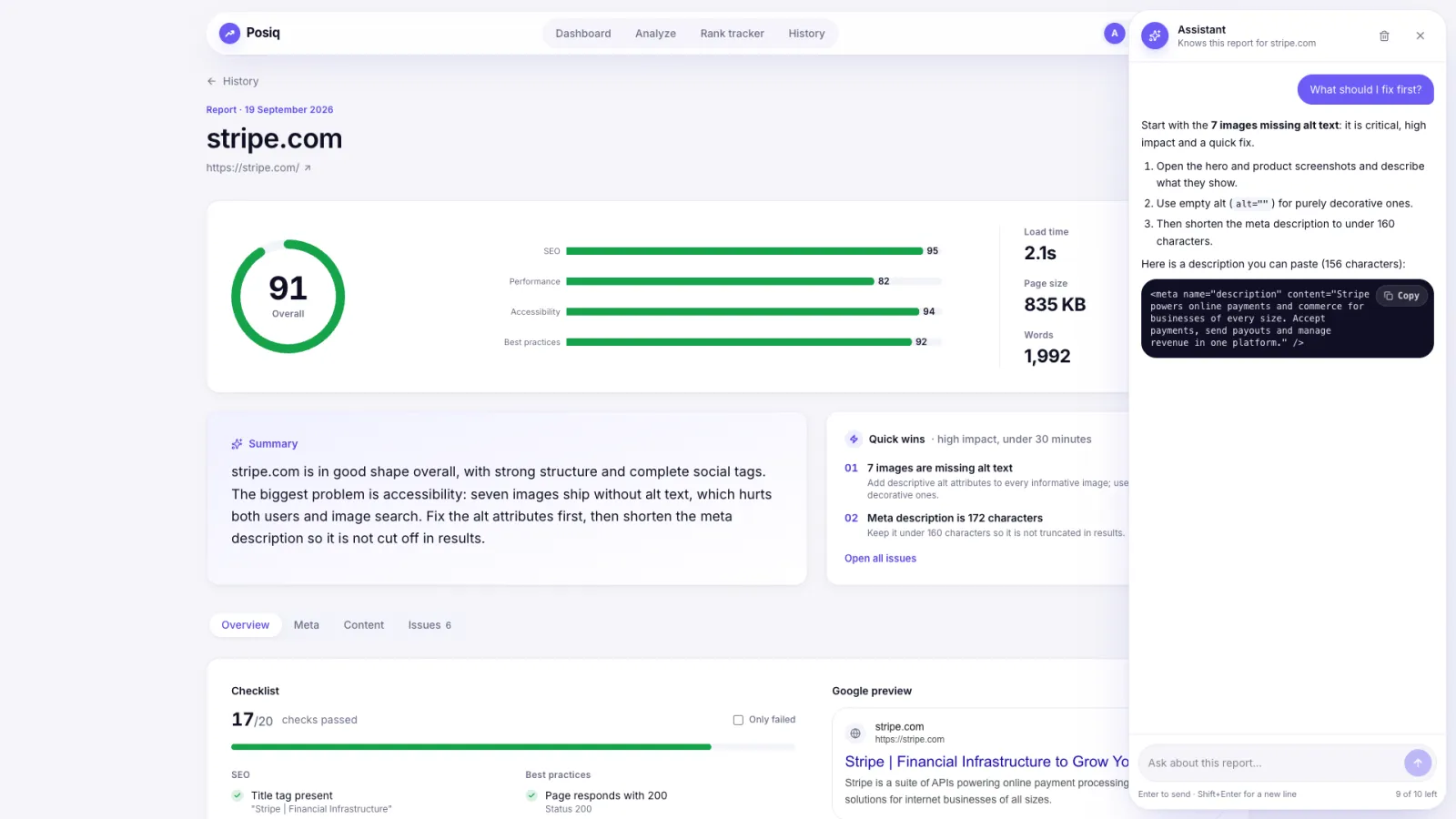Click the 91 Overall score ring
1456x819 pixels.
(288, 297)
